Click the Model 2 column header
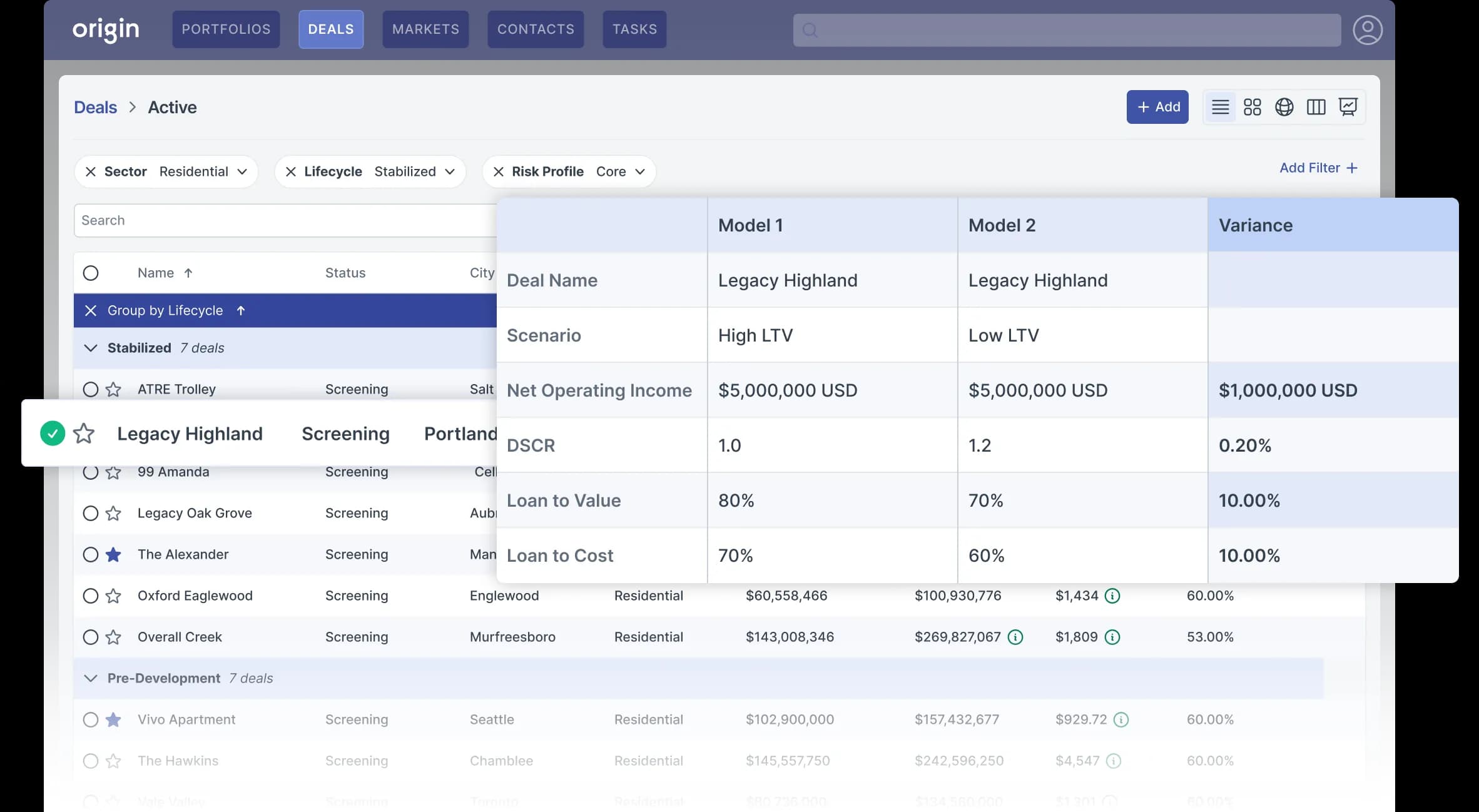 [1082, 225]
